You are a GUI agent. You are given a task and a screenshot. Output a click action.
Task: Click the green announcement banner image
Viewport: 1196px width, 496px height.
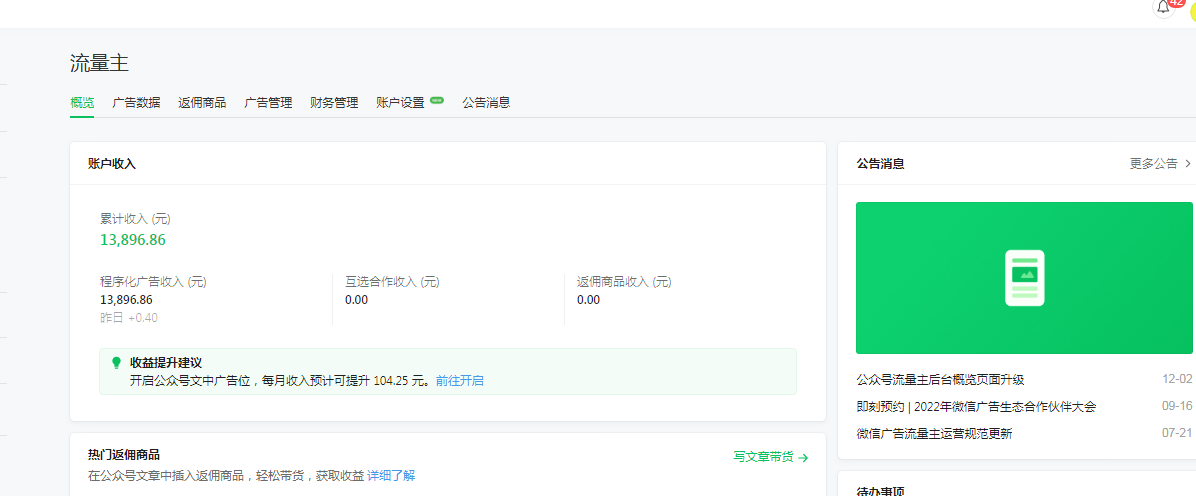tap(1024, 278)
